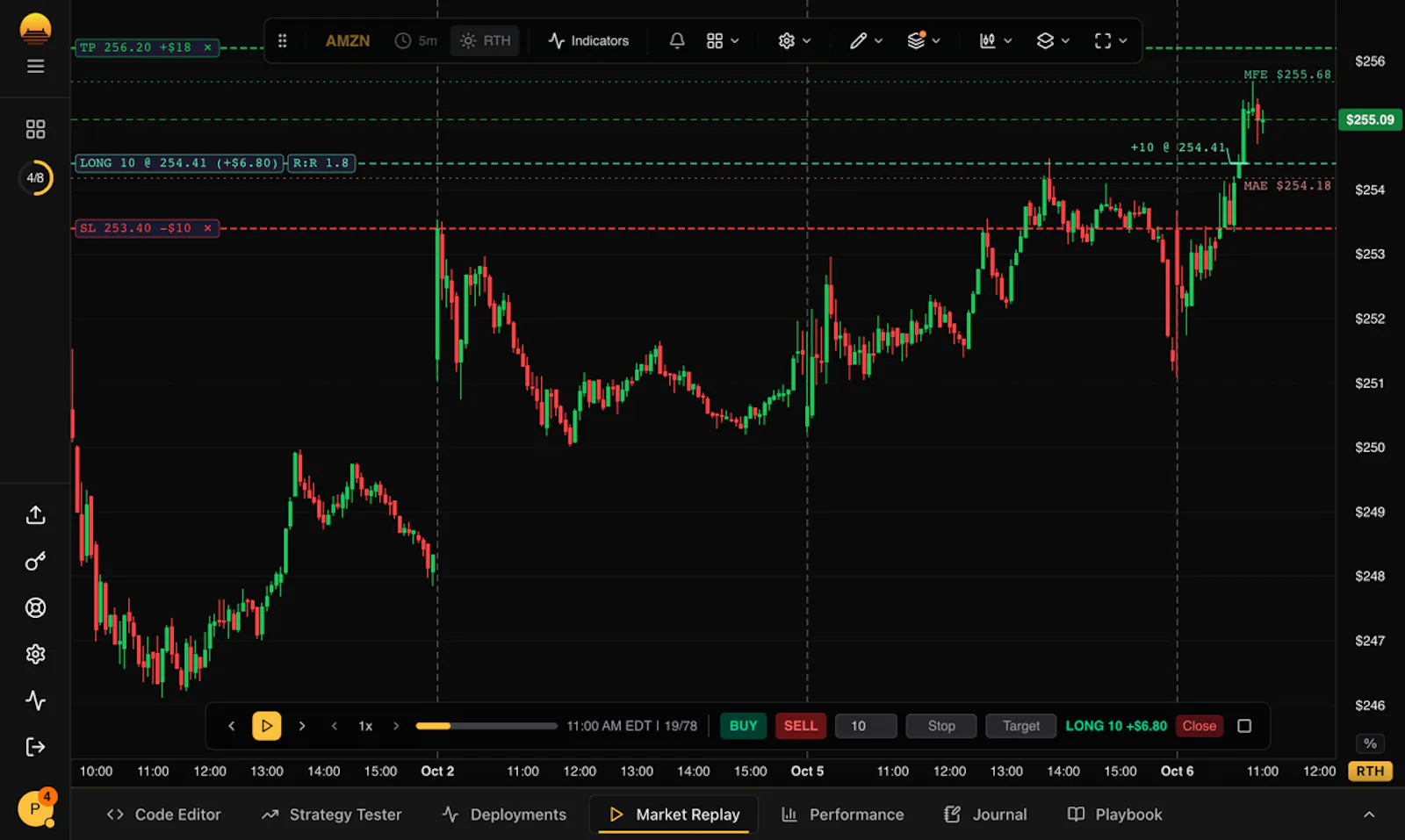
Task: Expand the fullscreen options dropdown
Action: point(1111,40)
